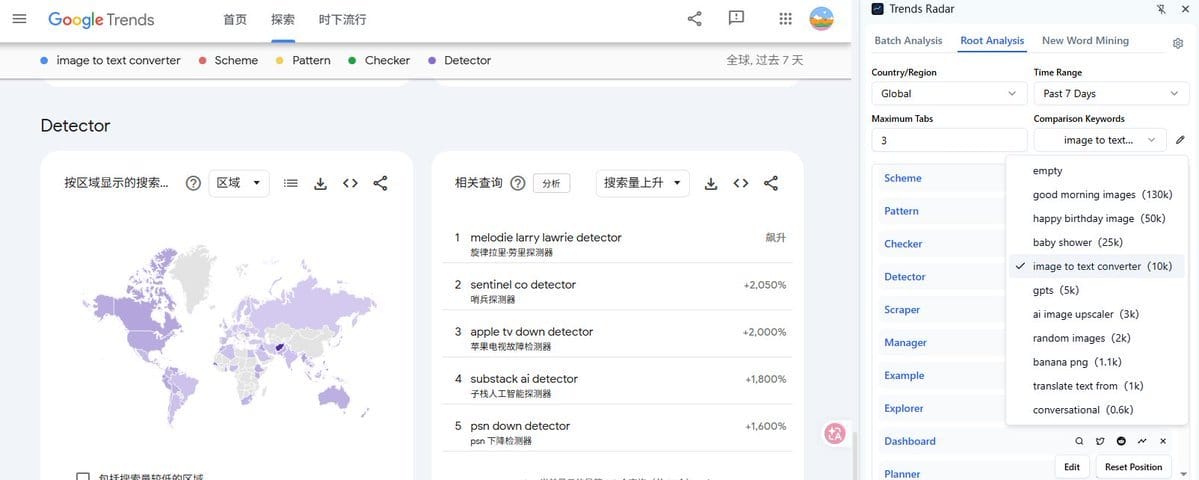Viewport: 1199px width, 480px height.
Task: Open the Google account avatar
Action: pos(821,19)
